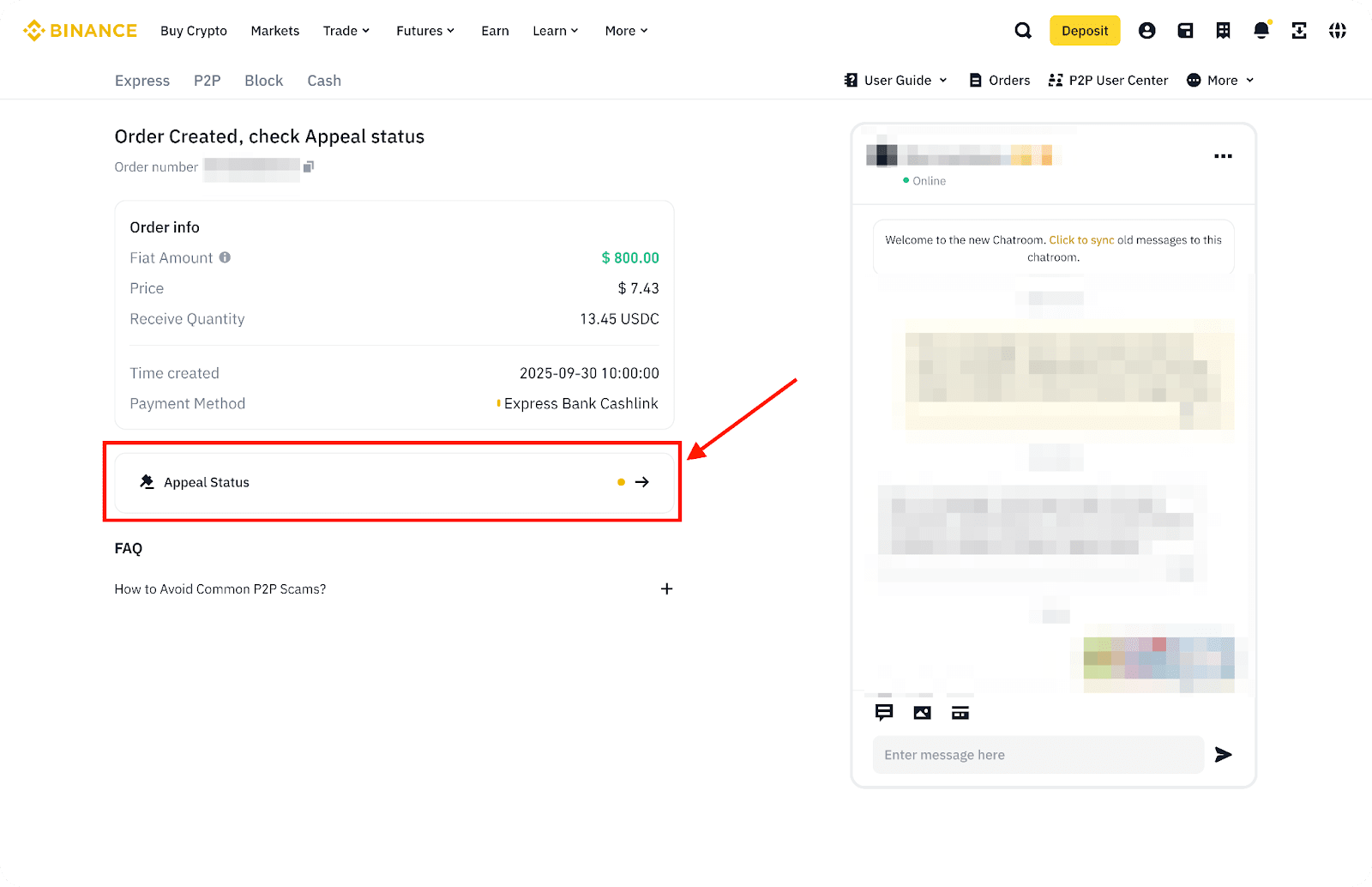
Task: Click the P2P User Center icon
Action: pos(1056,80)
